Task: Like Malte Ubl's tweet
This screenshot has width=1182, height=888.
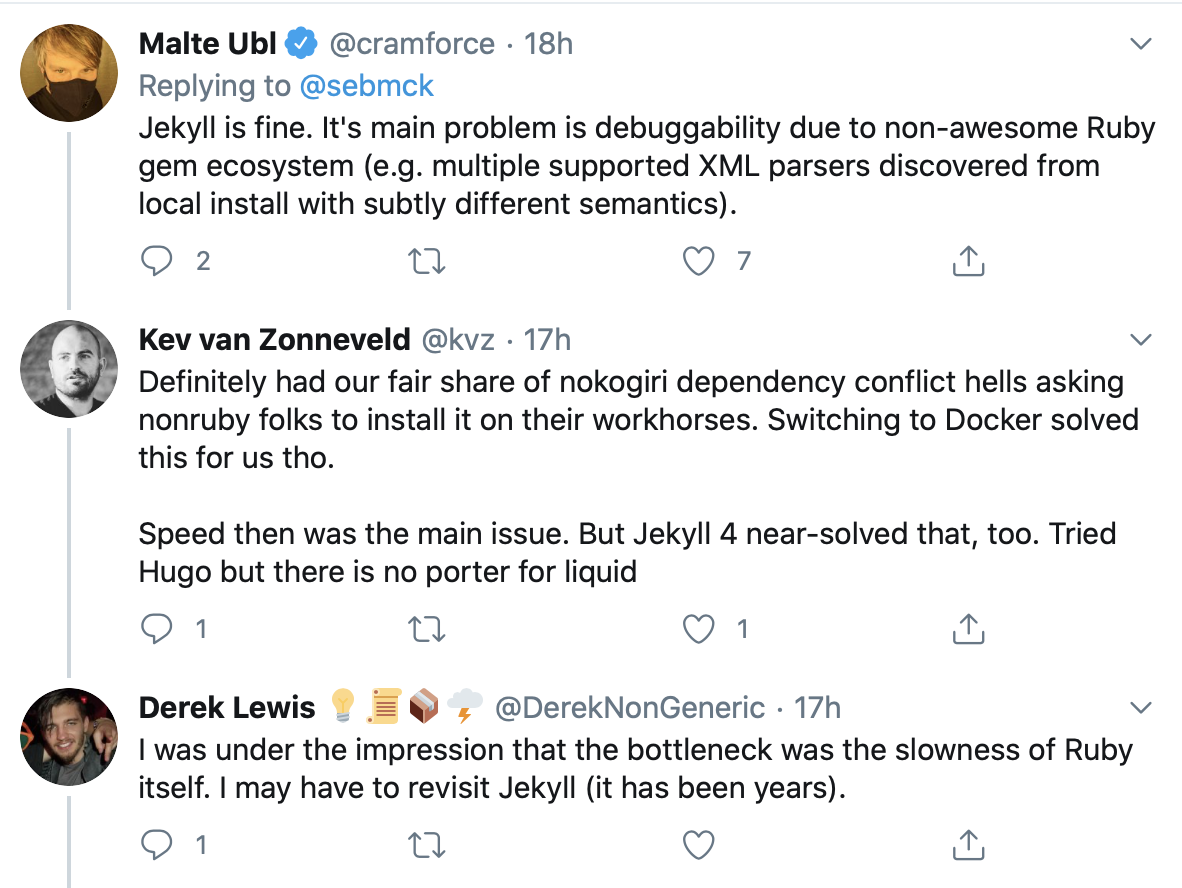Action: [x=698, y=260]
